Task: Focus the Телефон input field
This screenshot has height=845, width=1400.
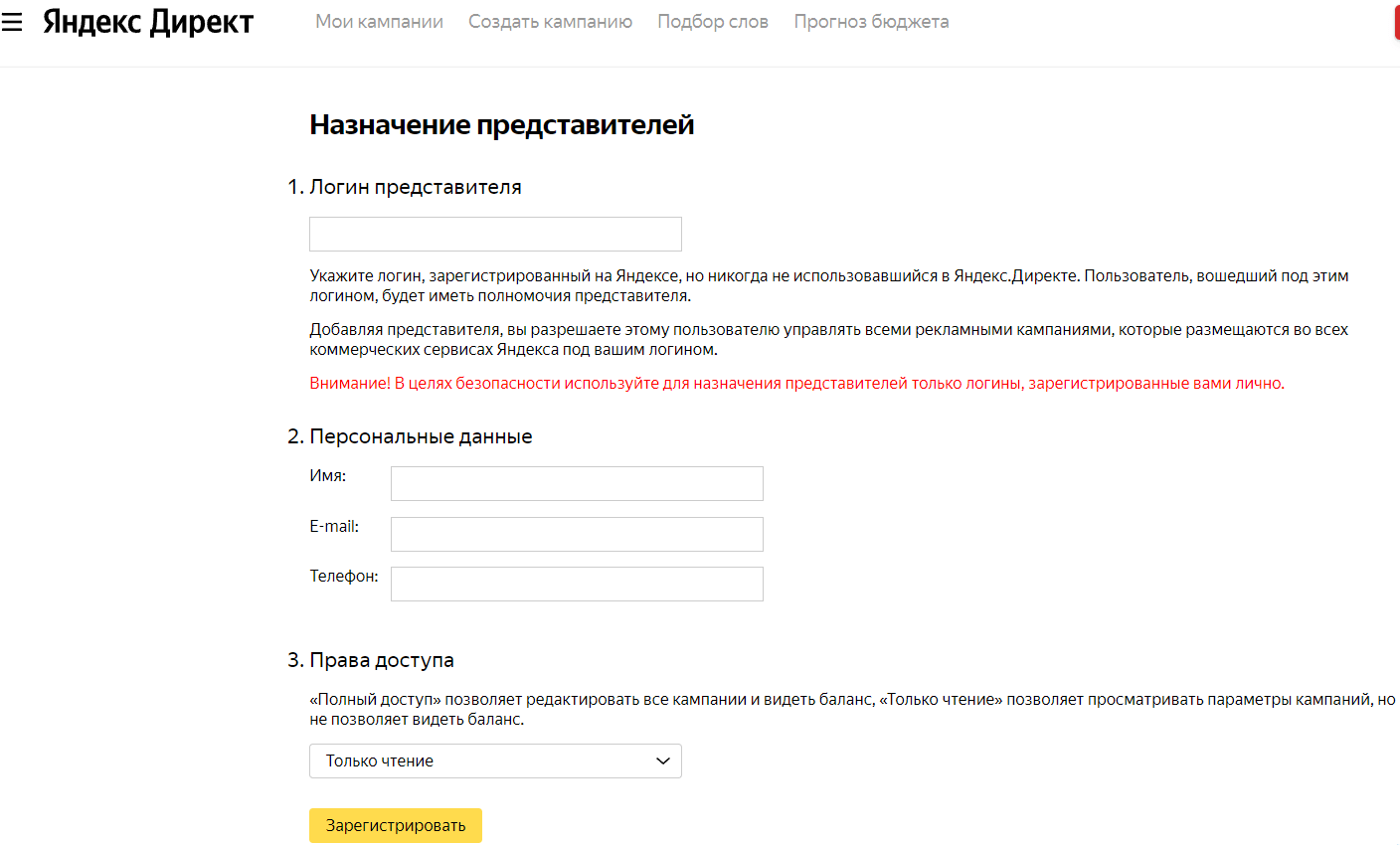Action: tap(577, 585)
